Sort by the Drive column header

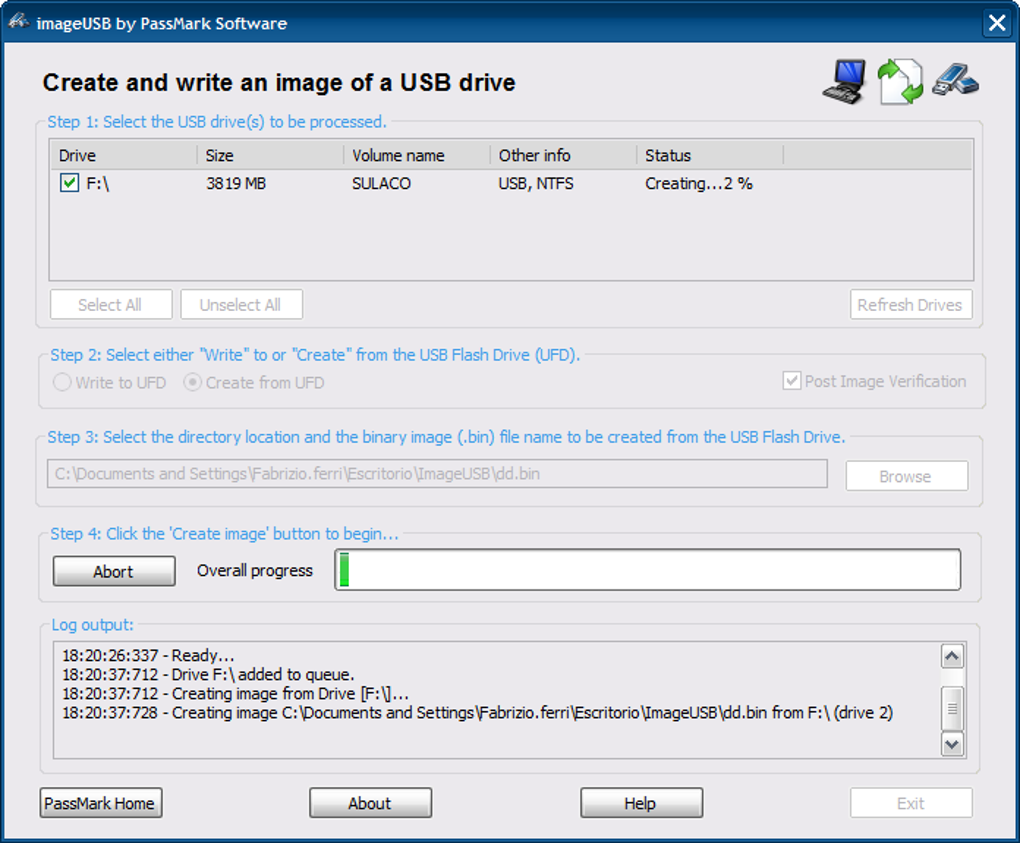coord(124,155)
